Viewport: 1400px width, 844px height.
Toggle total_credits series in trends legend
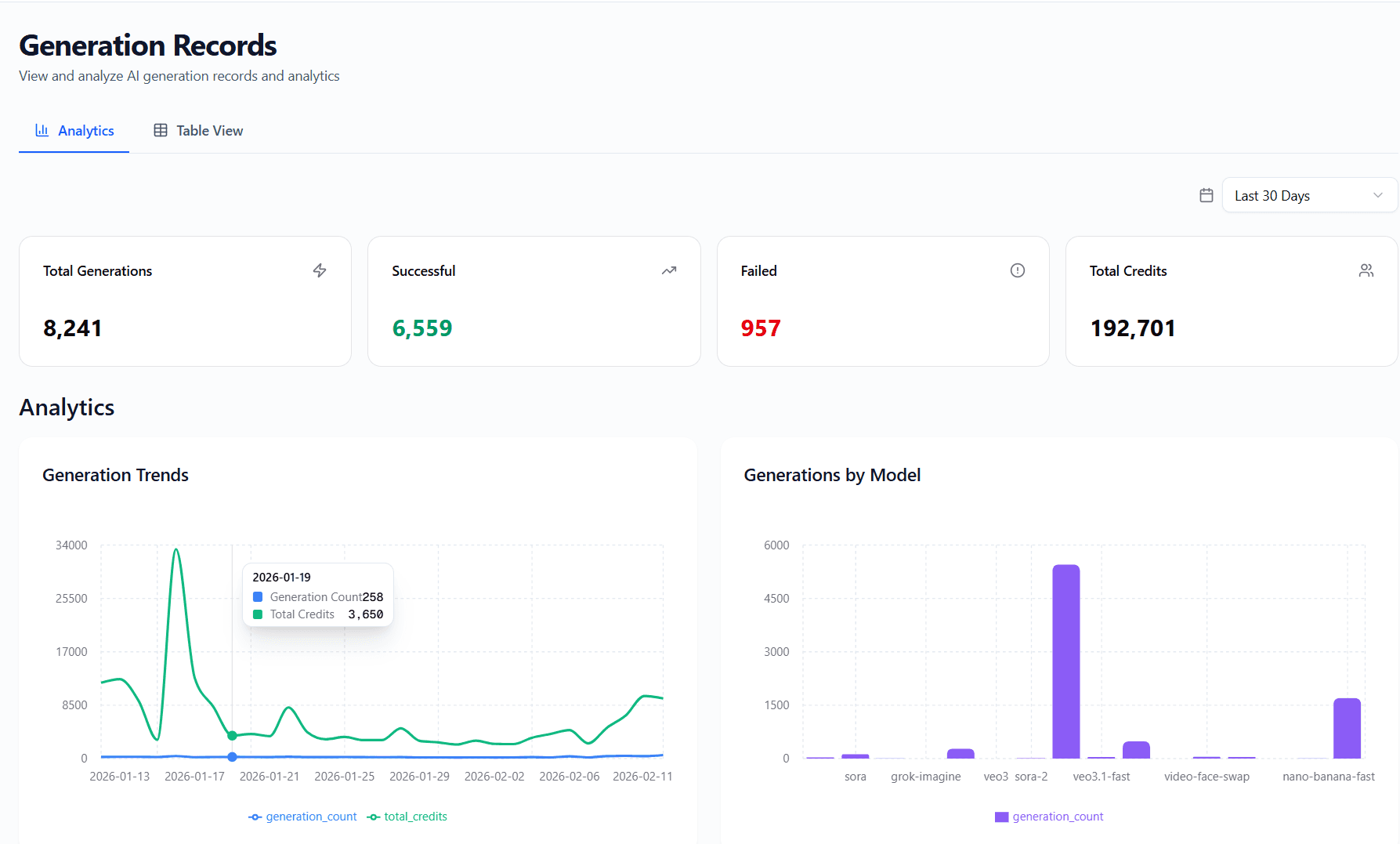pos(407,817)
